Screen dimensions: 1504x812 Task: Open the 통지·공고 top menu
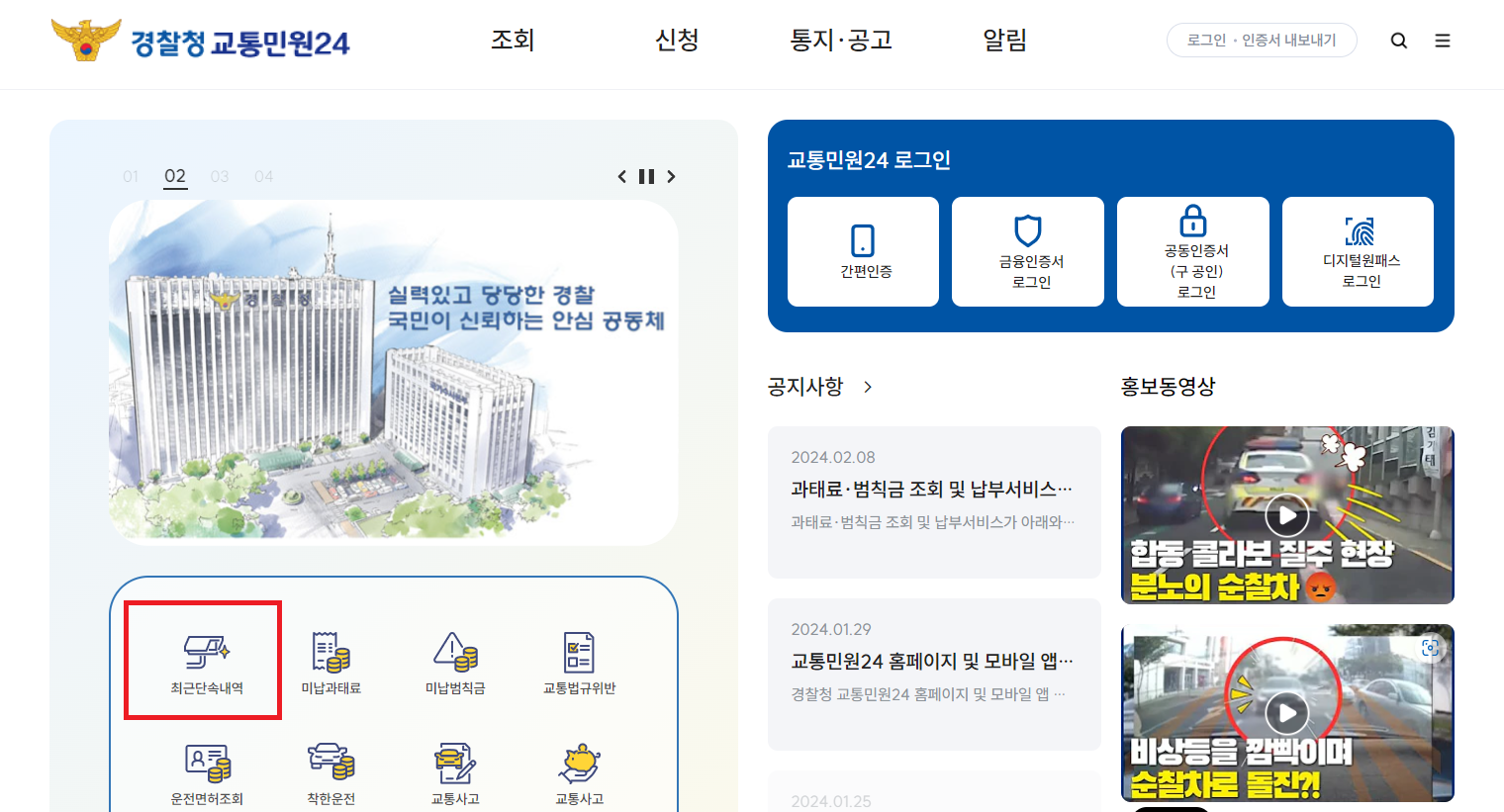pyautogui.click(x=841, y=40)
